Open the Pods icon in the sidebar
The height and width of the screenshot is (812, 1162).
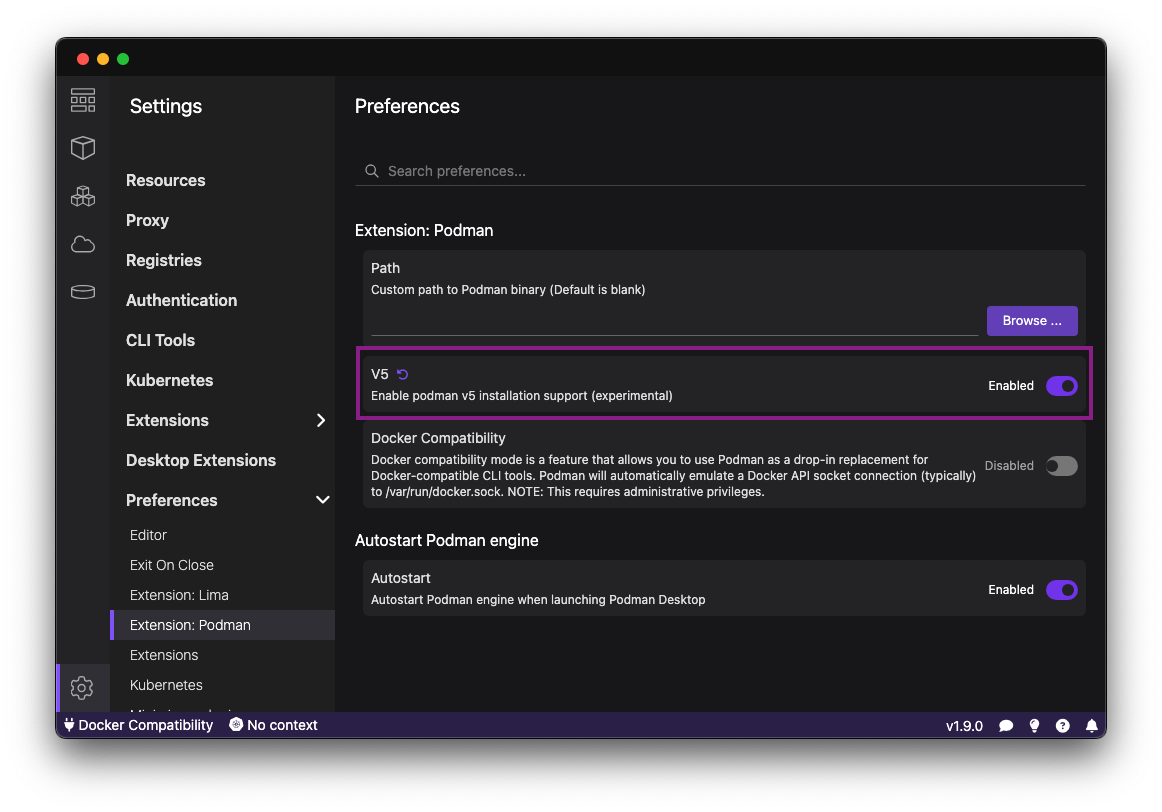tap(83, 196)
